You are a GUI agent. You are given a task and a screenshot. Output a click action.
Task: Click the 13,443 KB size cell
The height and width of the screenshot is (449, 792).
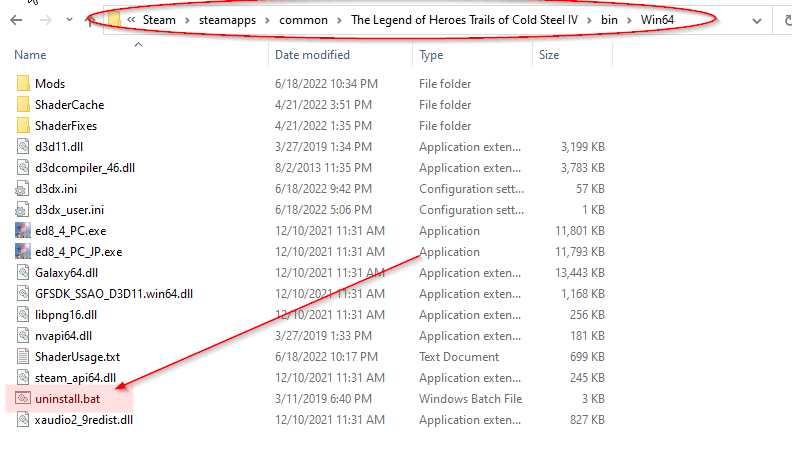[x=580, y=273]
